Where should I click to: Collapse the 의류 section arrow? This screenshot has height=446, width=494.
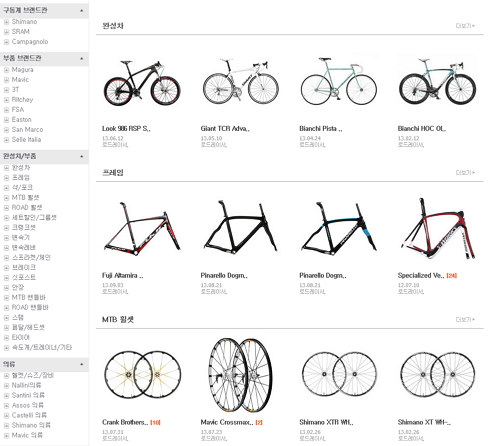pyautogui.click(x=82, y=364)
